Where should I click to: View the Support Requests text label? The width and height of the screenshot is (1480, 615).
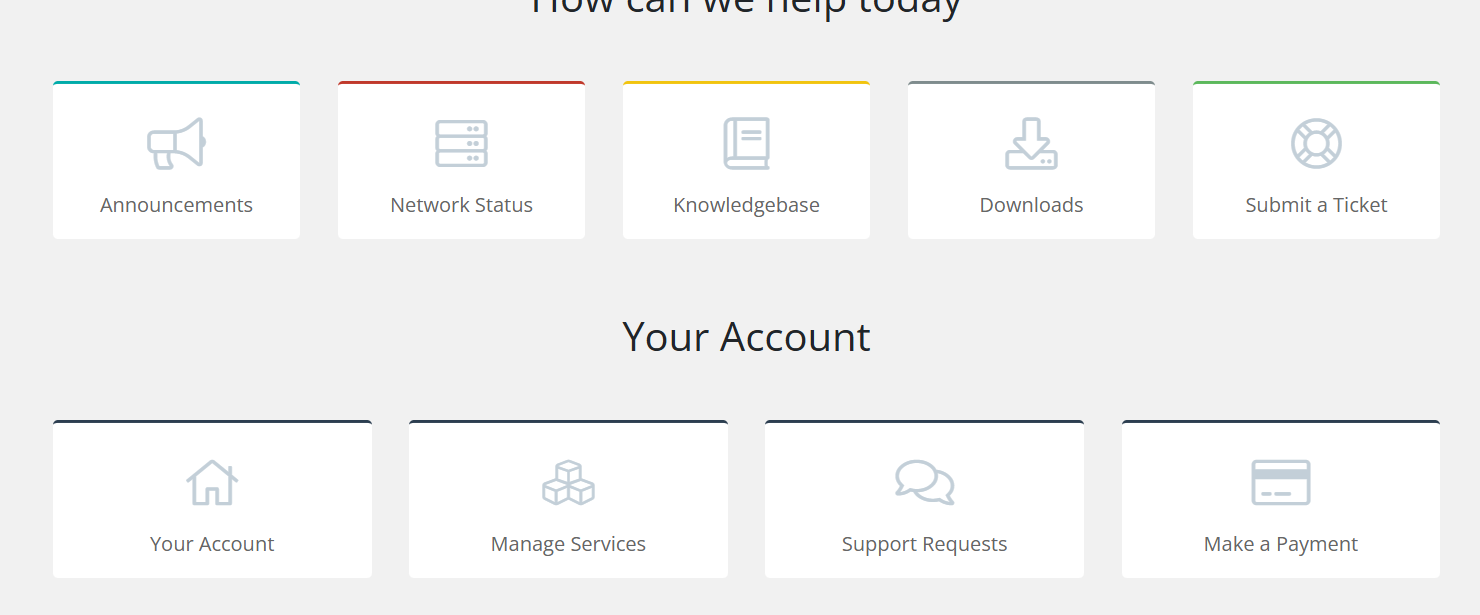[924, 544]
